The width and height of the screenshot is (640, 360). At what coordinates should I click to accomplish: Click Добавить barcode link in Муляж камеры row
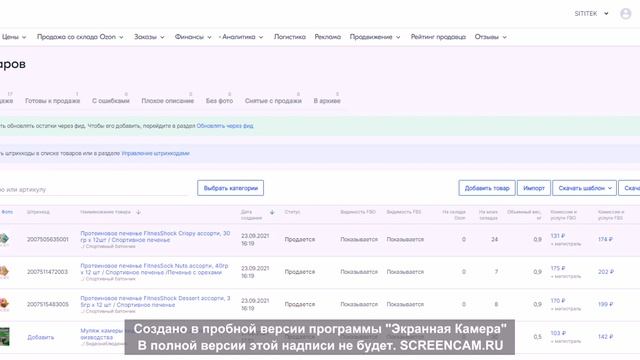point(40,337)
